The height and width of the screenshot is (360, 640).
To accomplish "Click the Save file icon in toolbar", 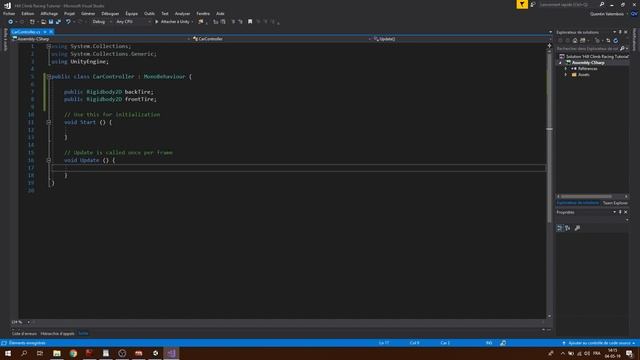I will (x=51, y=22).
